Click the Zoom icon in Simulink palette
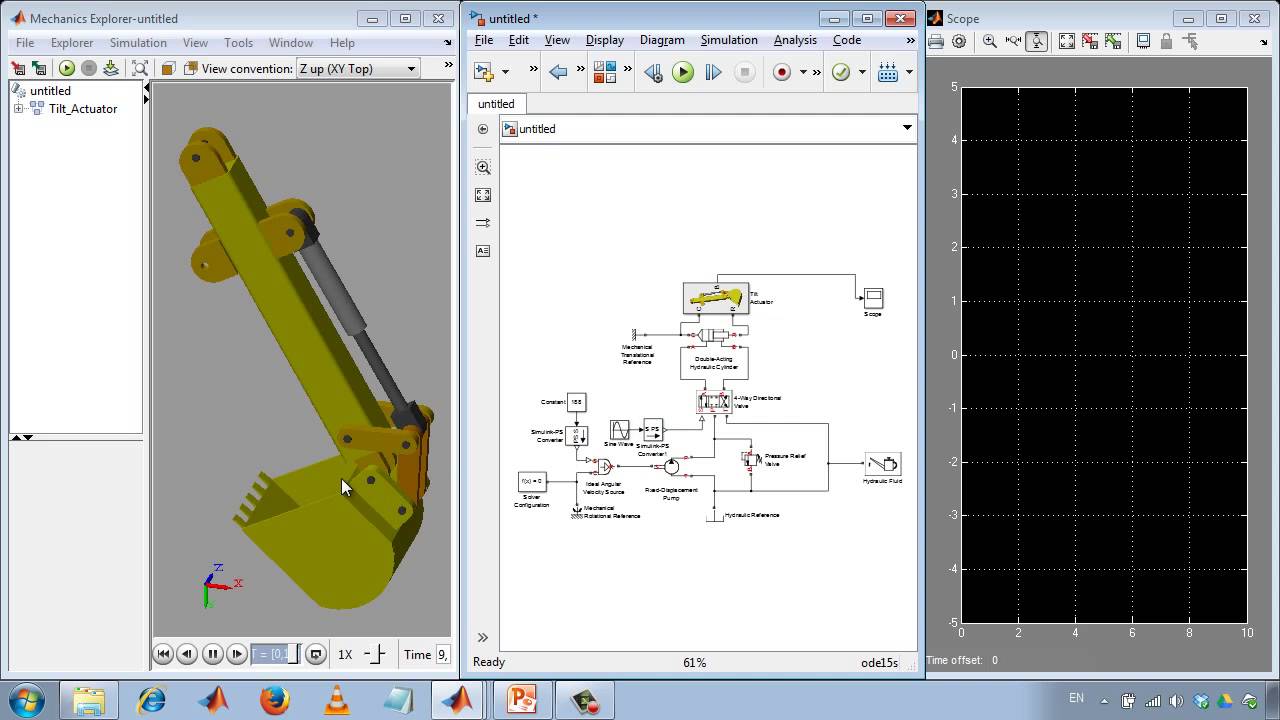 pyautogui.click(x=483, y=167)
